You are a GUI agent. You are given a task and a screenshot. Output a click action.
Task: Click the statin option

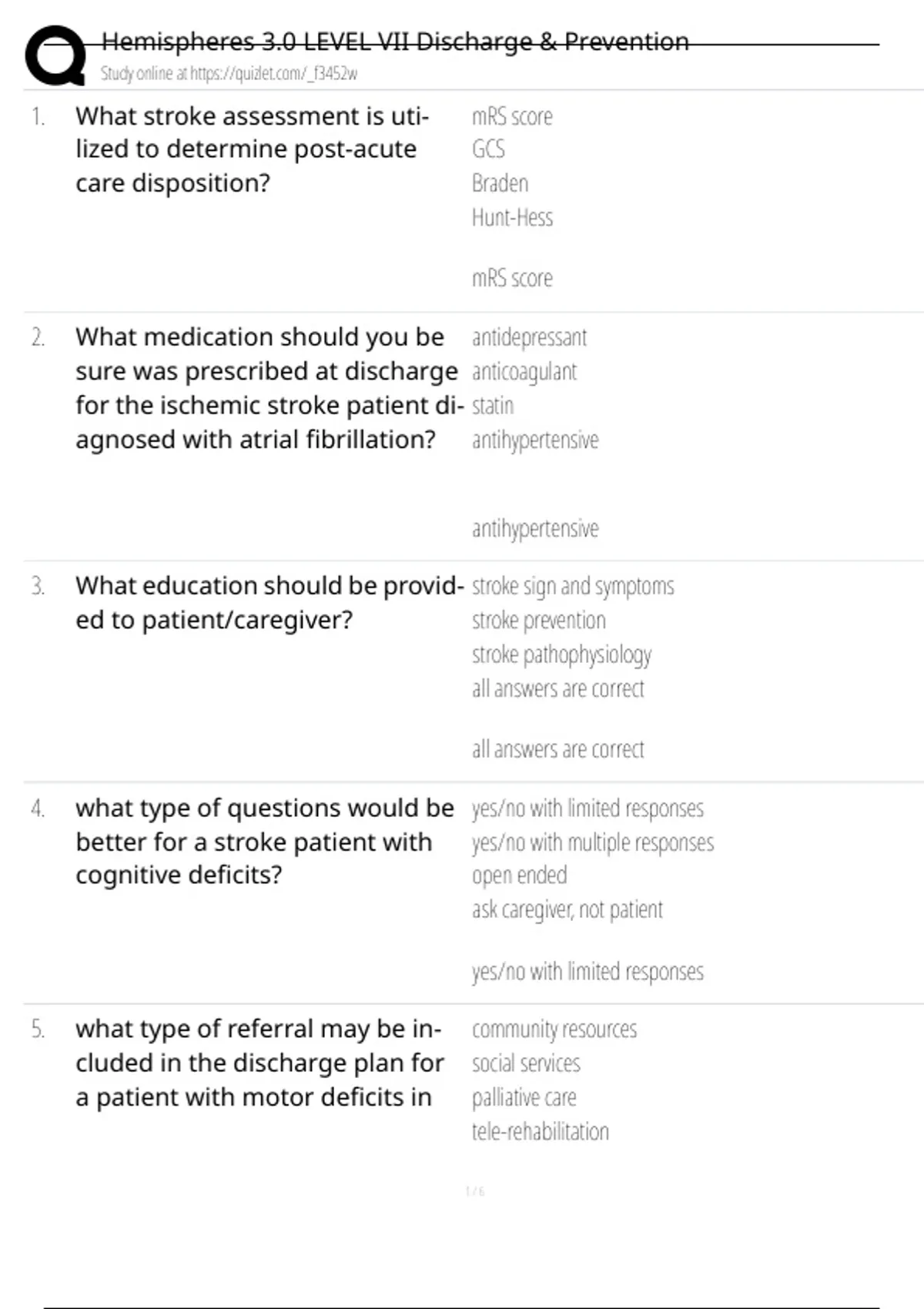[x=492, y=406]
